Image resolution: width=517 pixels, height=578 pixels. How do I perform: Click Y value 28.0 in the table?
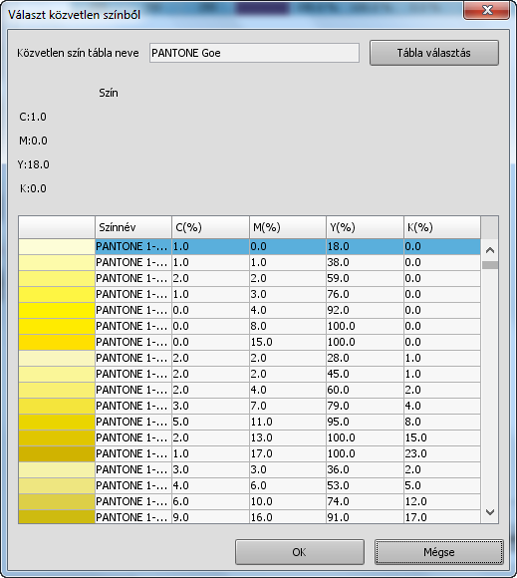coord(365,358)
